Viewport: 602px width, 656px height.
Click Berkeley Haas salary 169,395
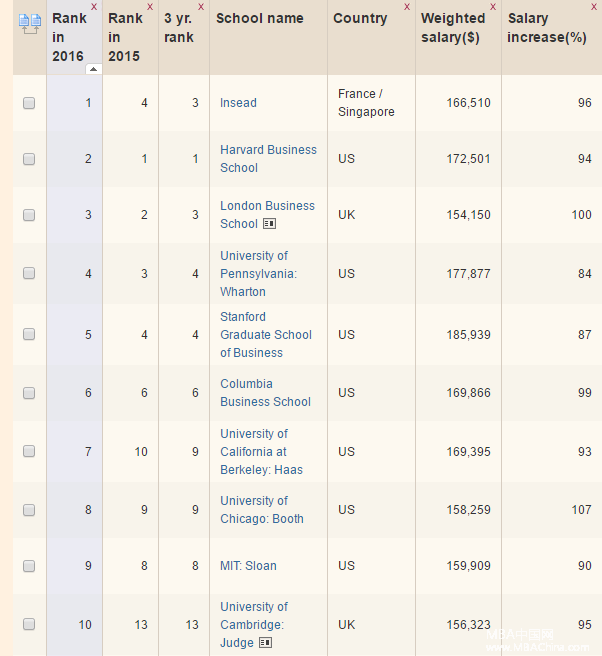coord(468,452)
